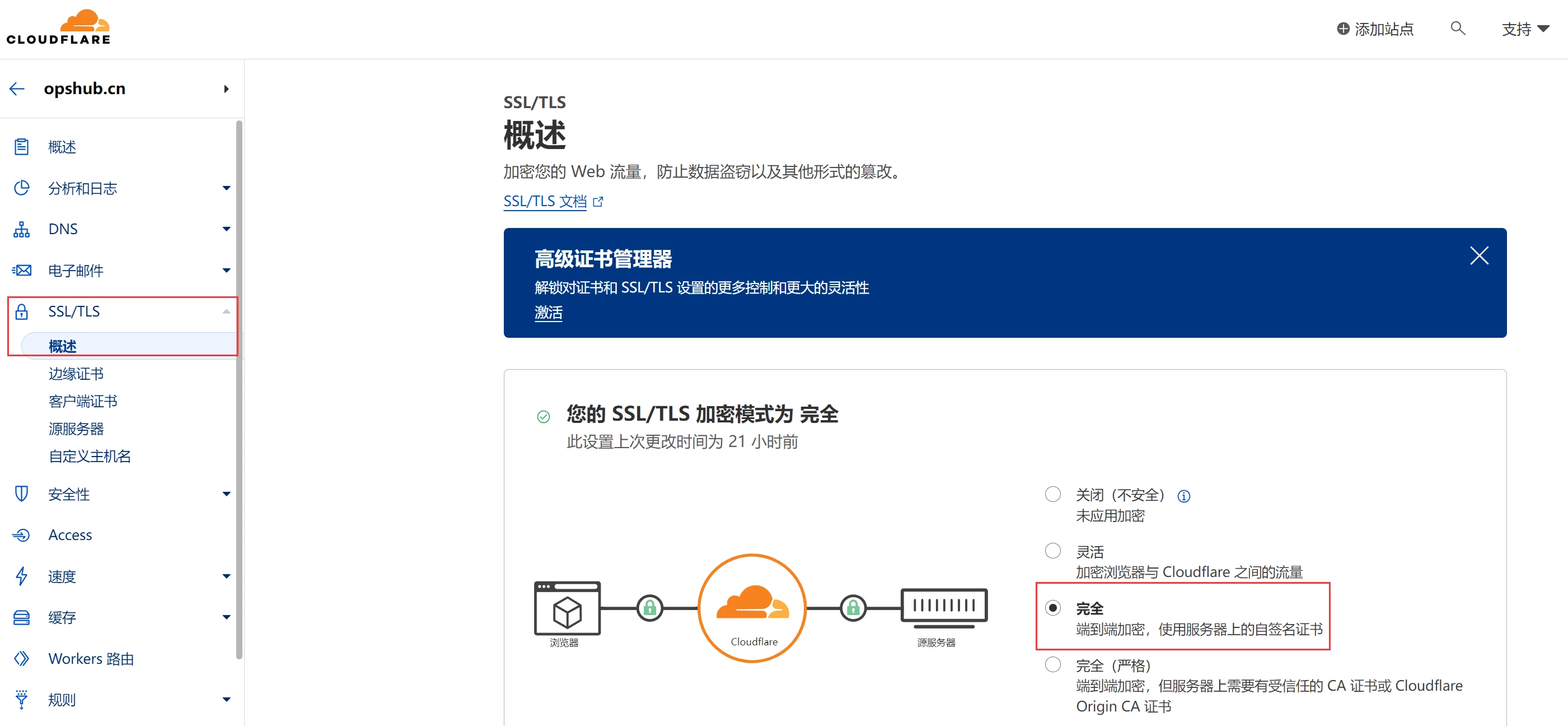Click the overview clipboard icon in sidebar
The image size is (1568, 726).
[21, 147]
